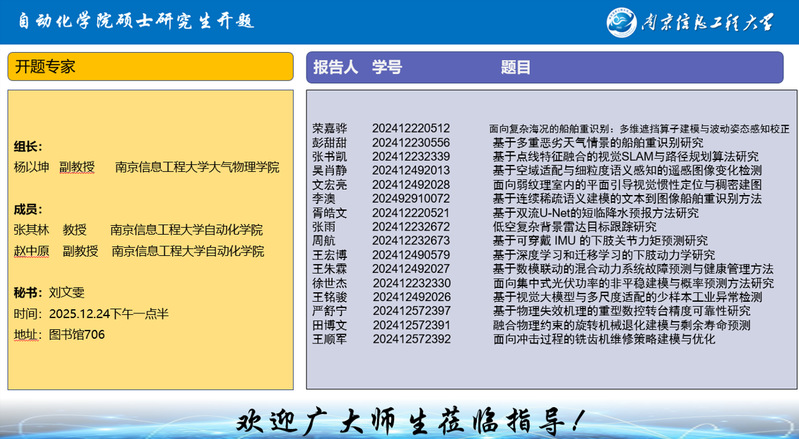Click student ID 202412232339
This screenshot has height=439, width=799.
[x=410, y=157]
